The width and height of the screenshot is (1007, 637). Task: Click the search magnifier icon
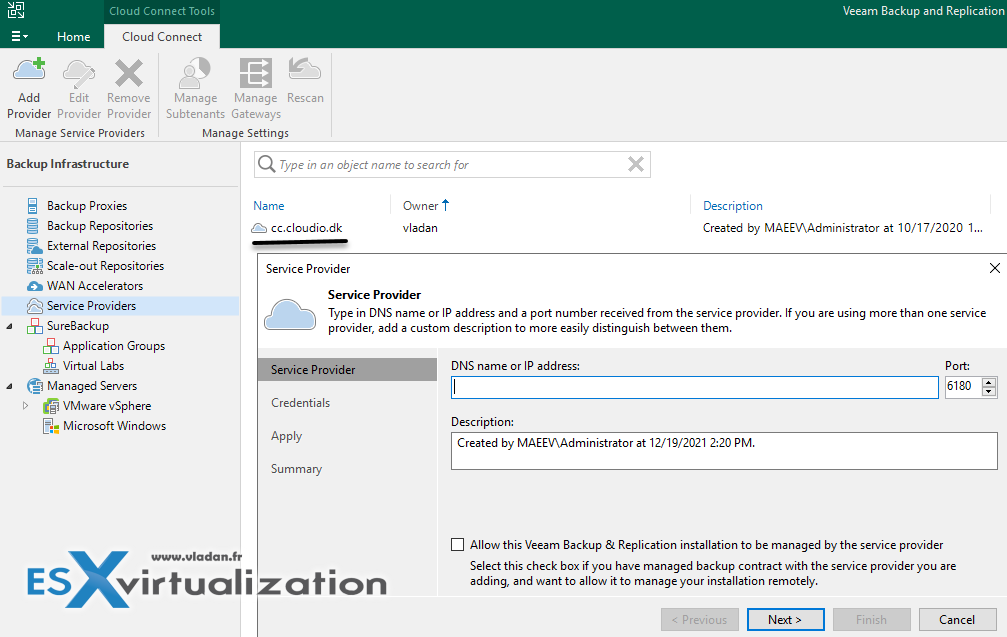coord(267,164)
